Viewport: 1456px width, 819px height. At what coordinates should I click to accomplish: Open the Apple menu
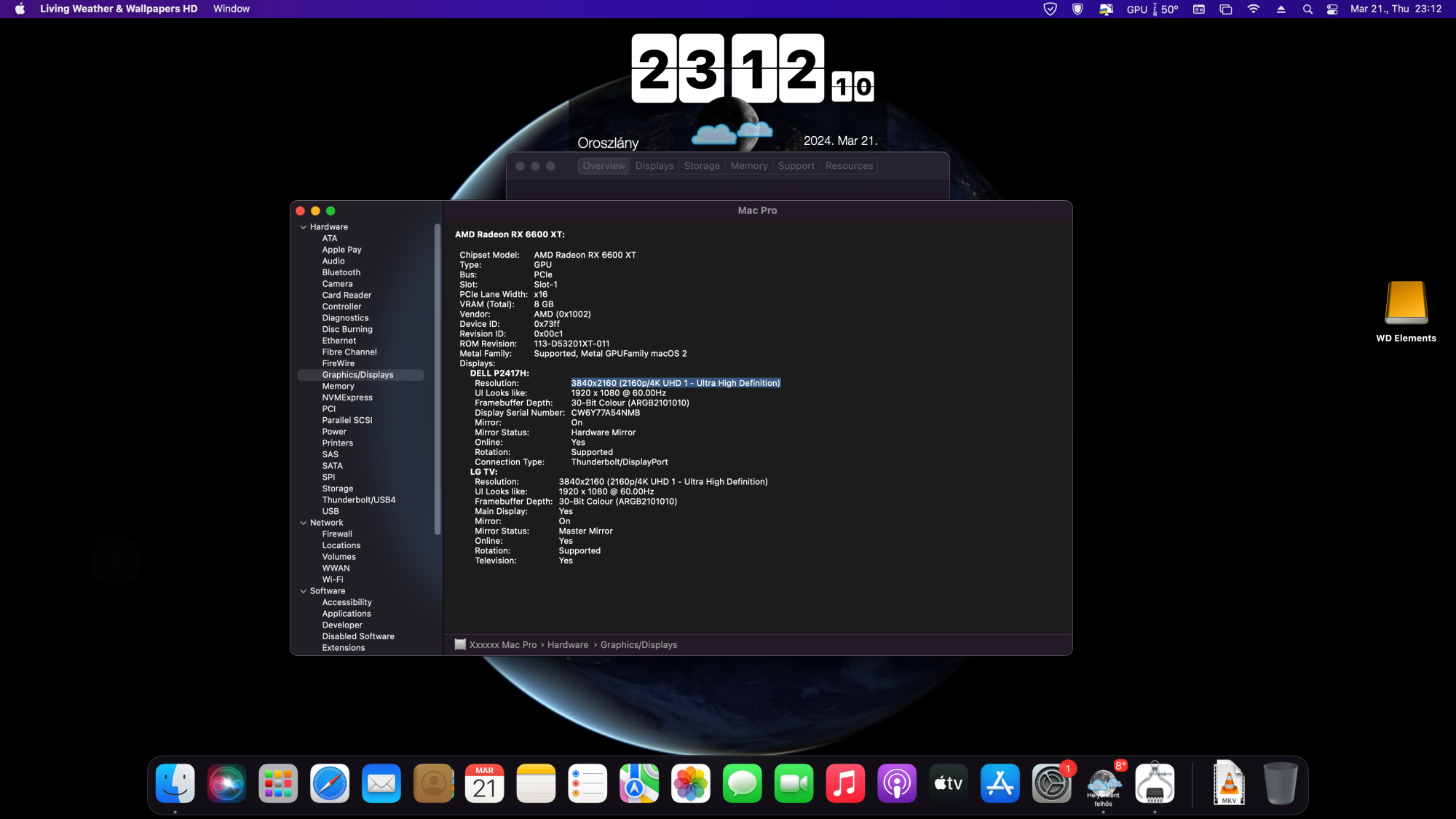(x=20, y=9)
